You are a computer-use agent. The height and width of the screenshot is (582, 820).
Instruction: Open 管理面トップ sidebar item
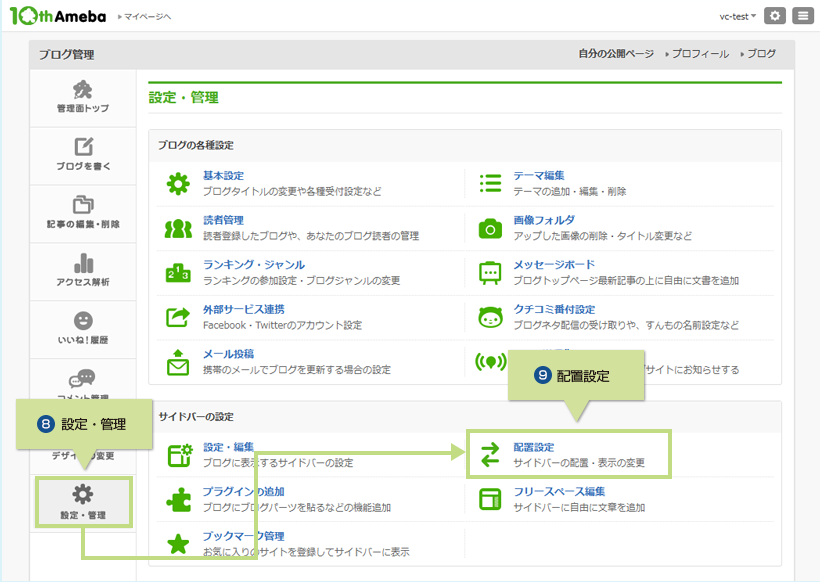83,98
